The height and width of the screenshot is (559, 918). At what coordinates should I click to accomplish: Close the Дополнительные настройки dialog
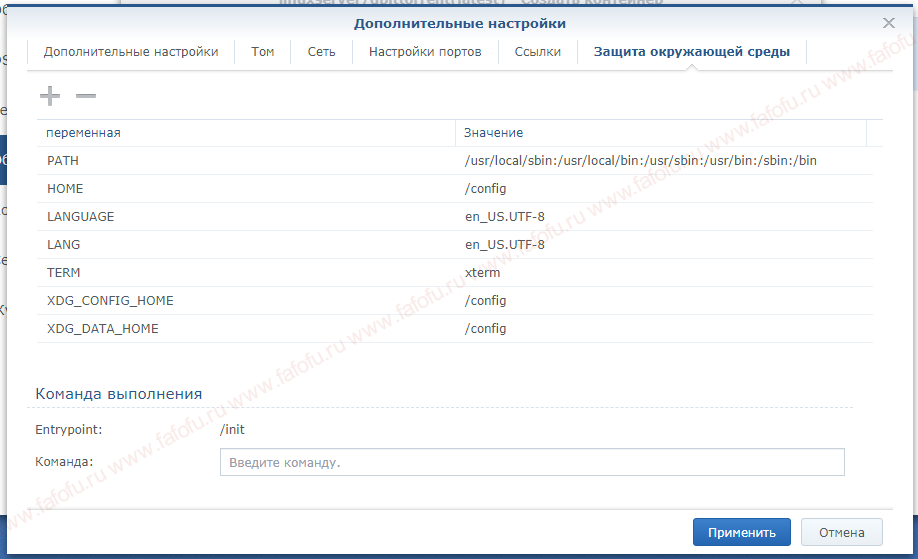coord(889,23)
